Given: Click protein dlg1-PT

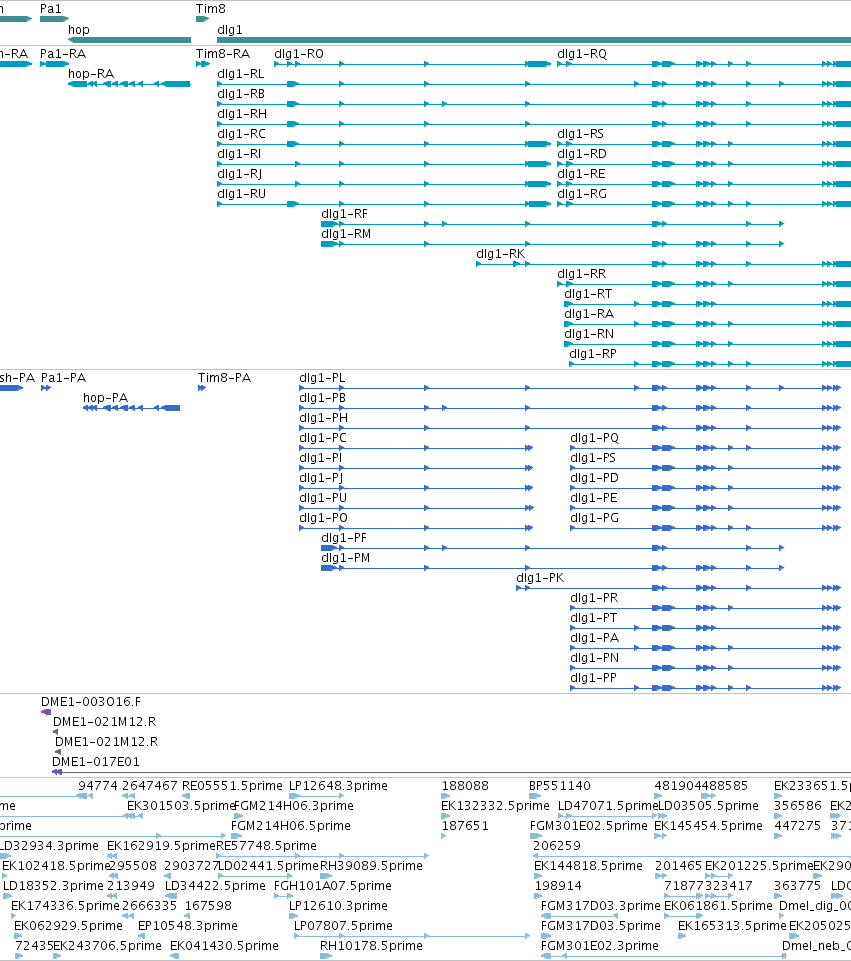Looking at the screenshot, I should (706, 628).
